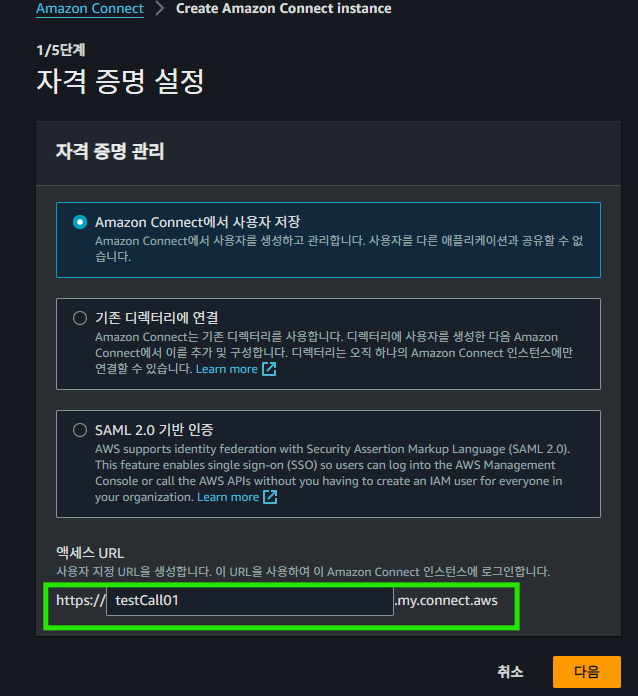The image size is (638, 696).
Task: Choose the '기존 디렉터리에 연결' radio button
Action: [x=80, y=318]
